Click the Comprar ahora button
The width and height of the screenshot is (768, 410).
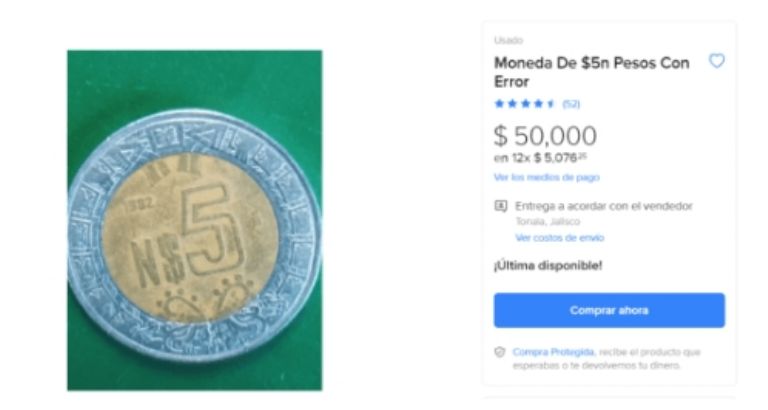609,311
